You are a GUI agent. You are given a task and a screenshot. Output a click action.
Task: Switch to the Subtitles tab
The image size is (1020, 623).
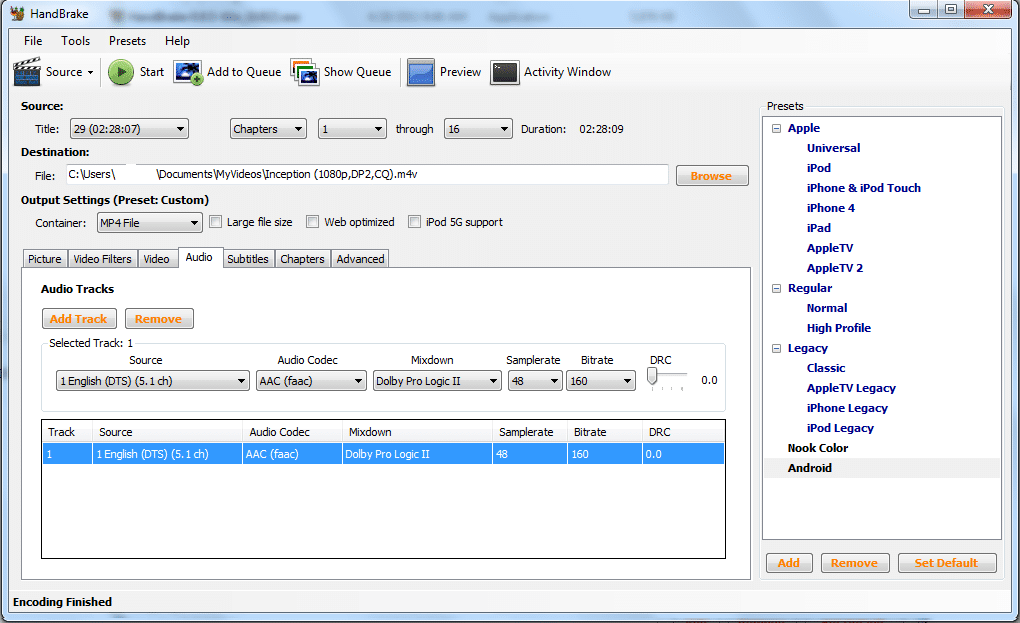pos(248,259)
